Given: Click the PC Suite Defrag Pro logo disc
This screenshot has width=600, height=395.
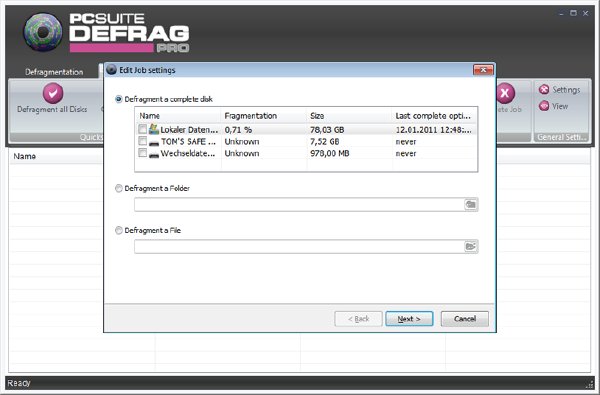Looking at the screenshot, I should pyautogui.click(x=43, y=32).
